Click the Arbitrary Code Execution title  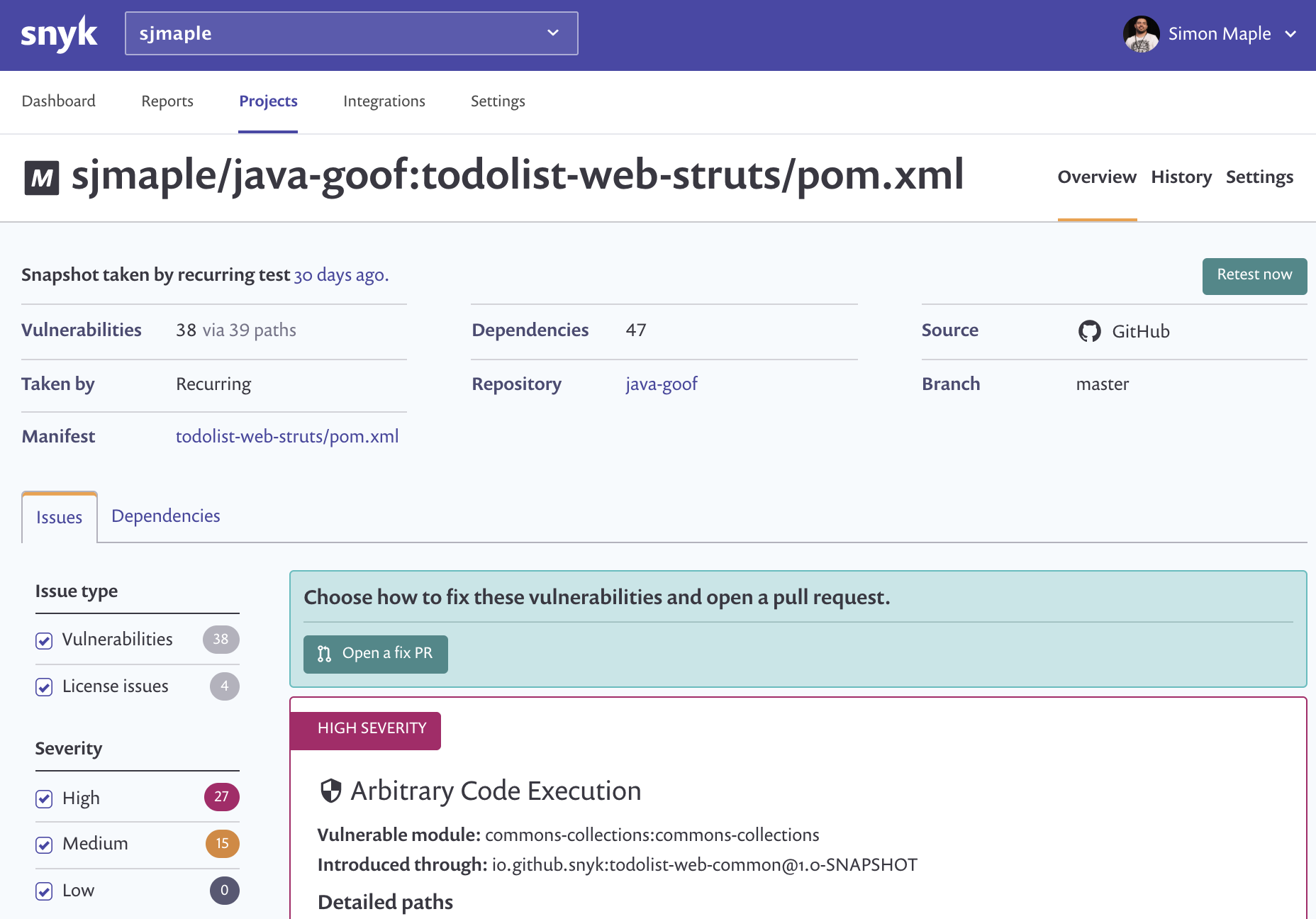[x=496, y=791]
